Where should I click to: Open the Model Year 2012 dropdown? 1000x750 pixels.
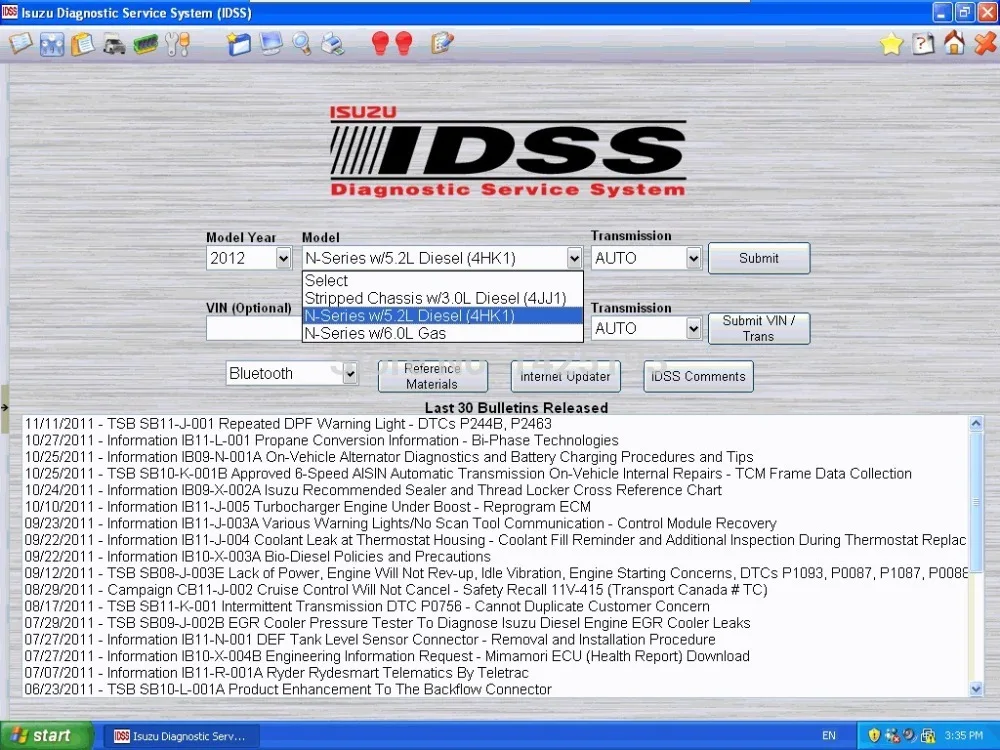[x=249, y=258]
